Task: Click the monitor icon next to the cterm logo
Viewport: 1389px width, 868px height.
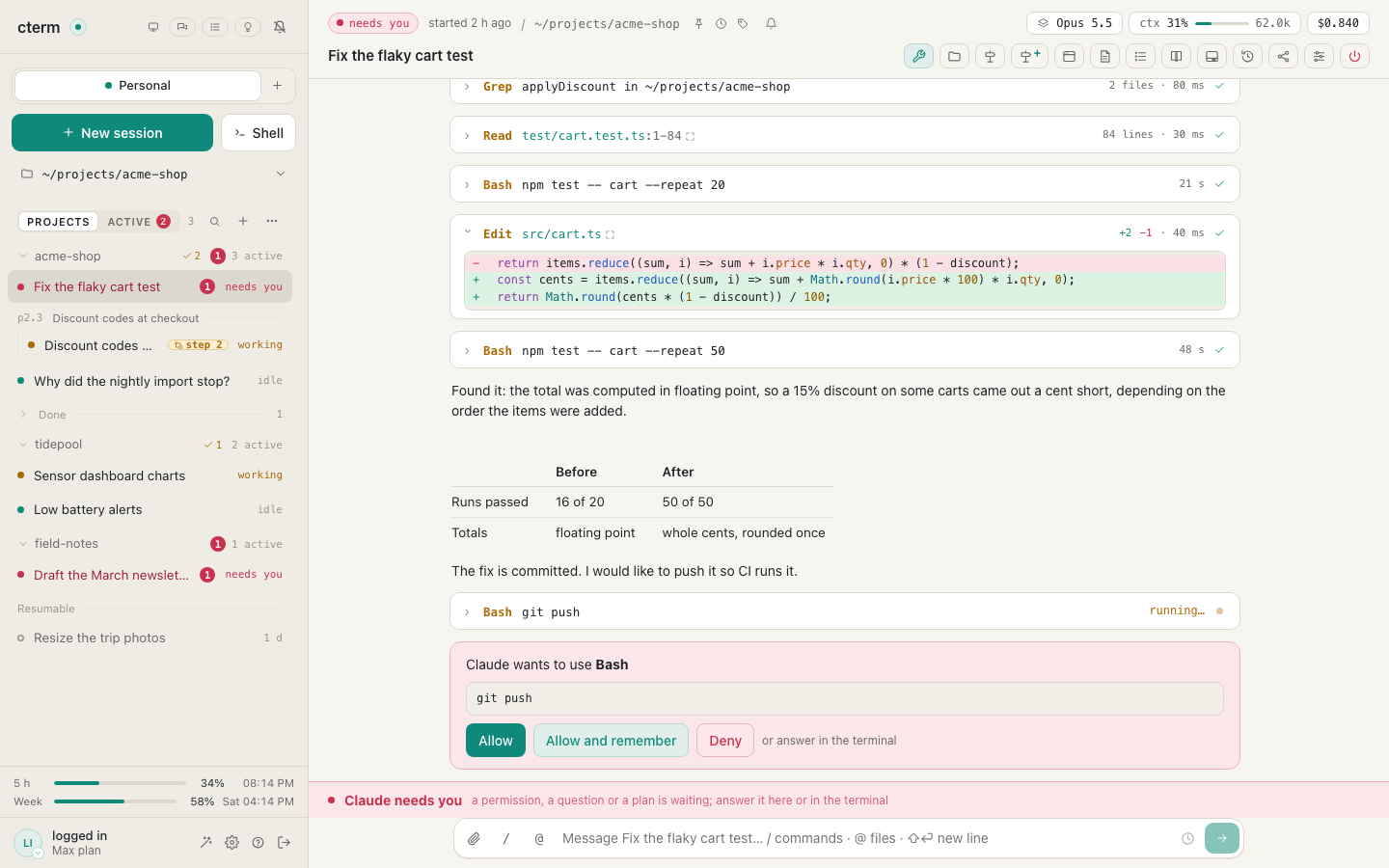Action: (153, 27)
